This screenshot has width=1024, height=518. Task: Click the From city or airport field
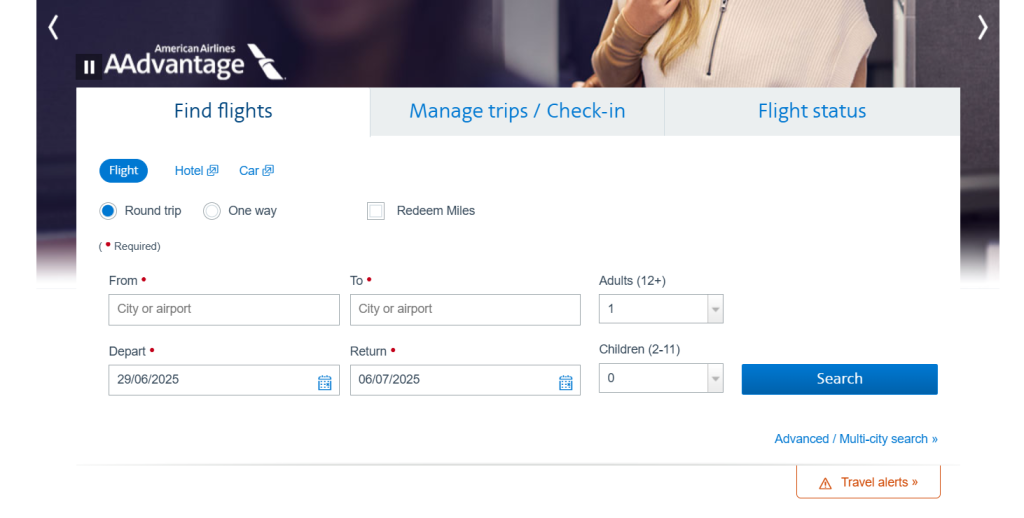pos(224,309)
